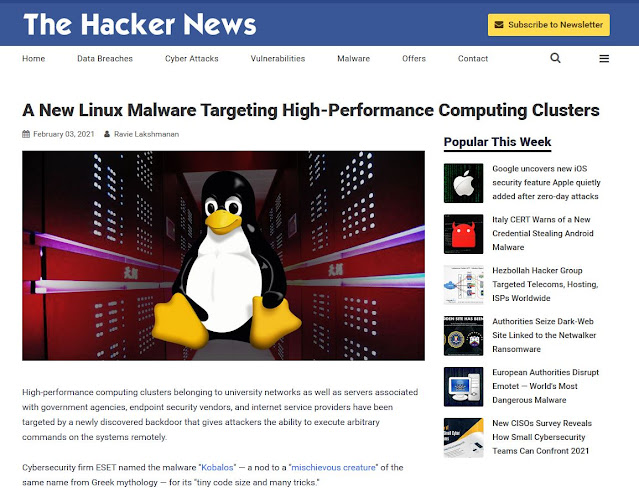
Task: Click the Subscribe to Newsletter button
Action: tap(549, 25)
